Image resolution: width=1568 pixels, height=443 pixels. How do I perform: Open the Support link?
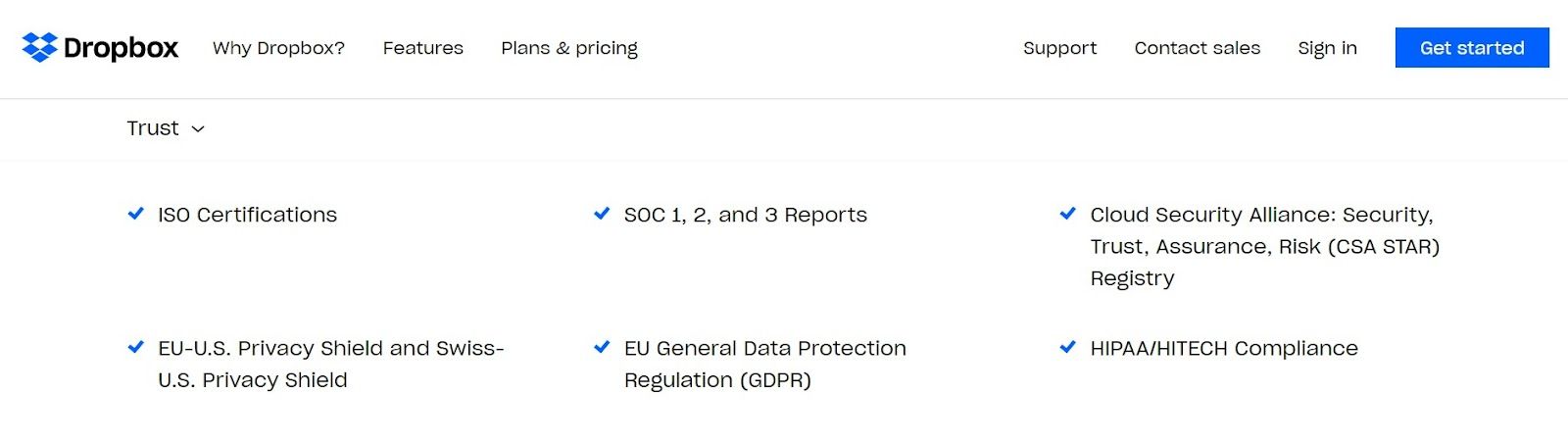click(x=1059, y=48)
